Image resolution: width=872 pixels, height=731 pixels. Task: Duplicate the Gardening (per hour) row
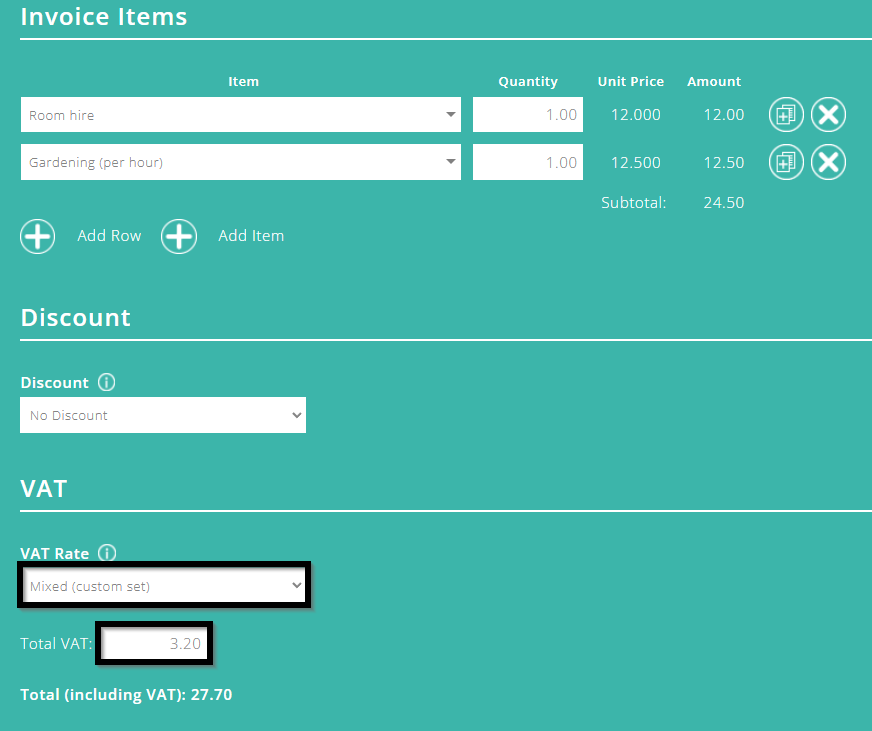click(x=786, y=162)
